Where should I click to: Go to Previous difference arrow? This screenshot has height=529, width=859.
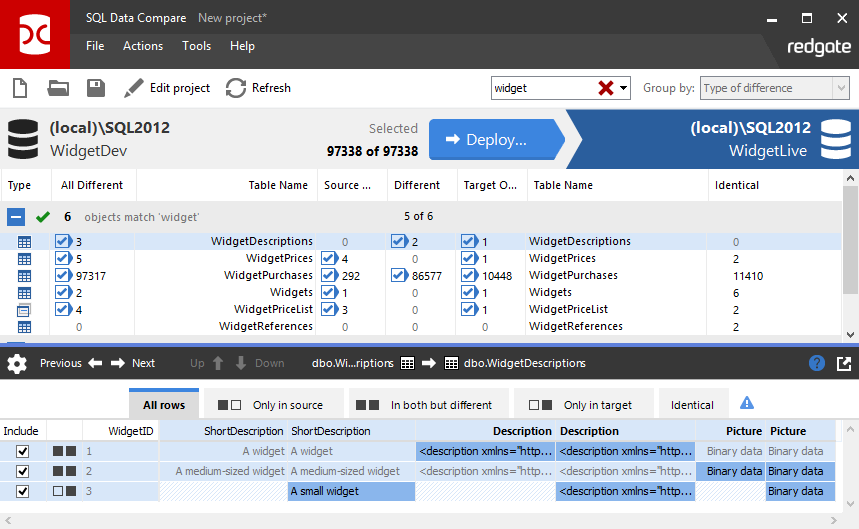click(95, 363)
